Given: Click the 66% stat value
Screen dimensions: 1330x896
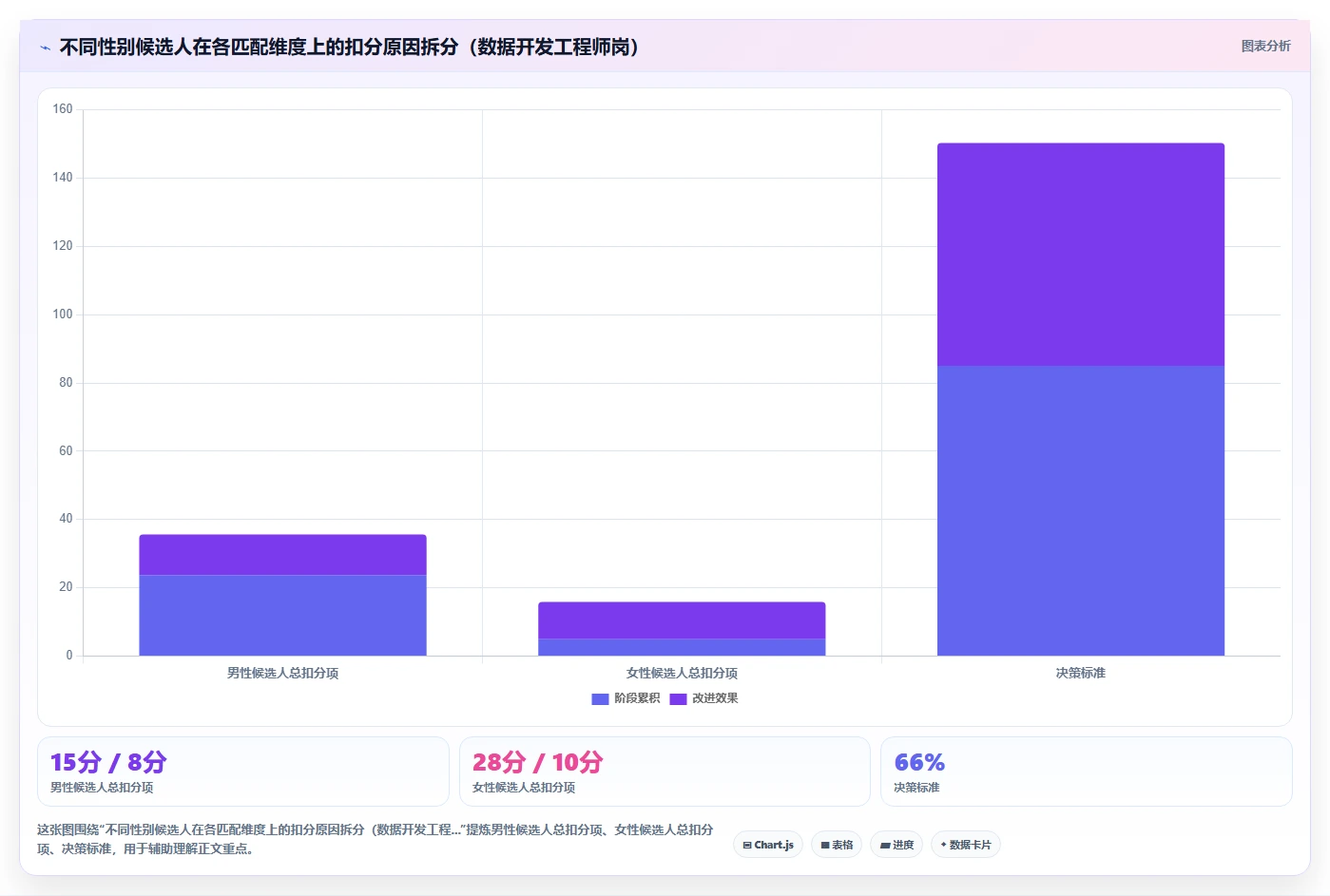Looking at the screenshot, I should tap(919, 762).
